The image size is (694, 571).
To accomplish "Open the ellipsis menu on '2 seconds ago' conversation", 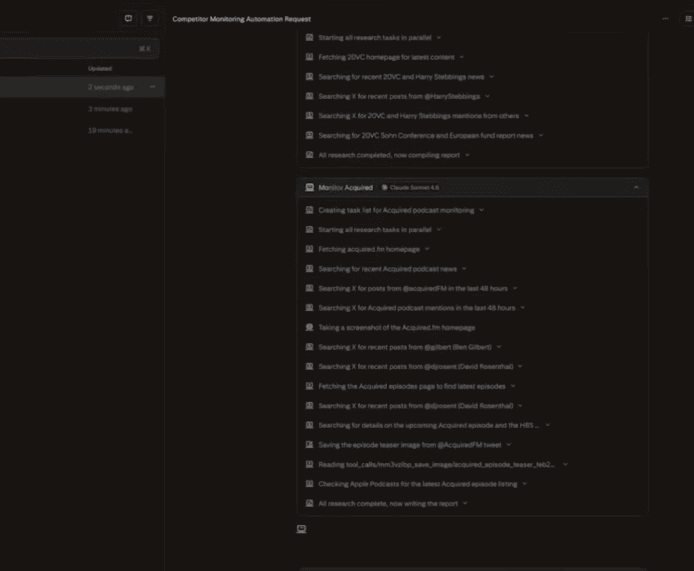I will pos(153,87).
